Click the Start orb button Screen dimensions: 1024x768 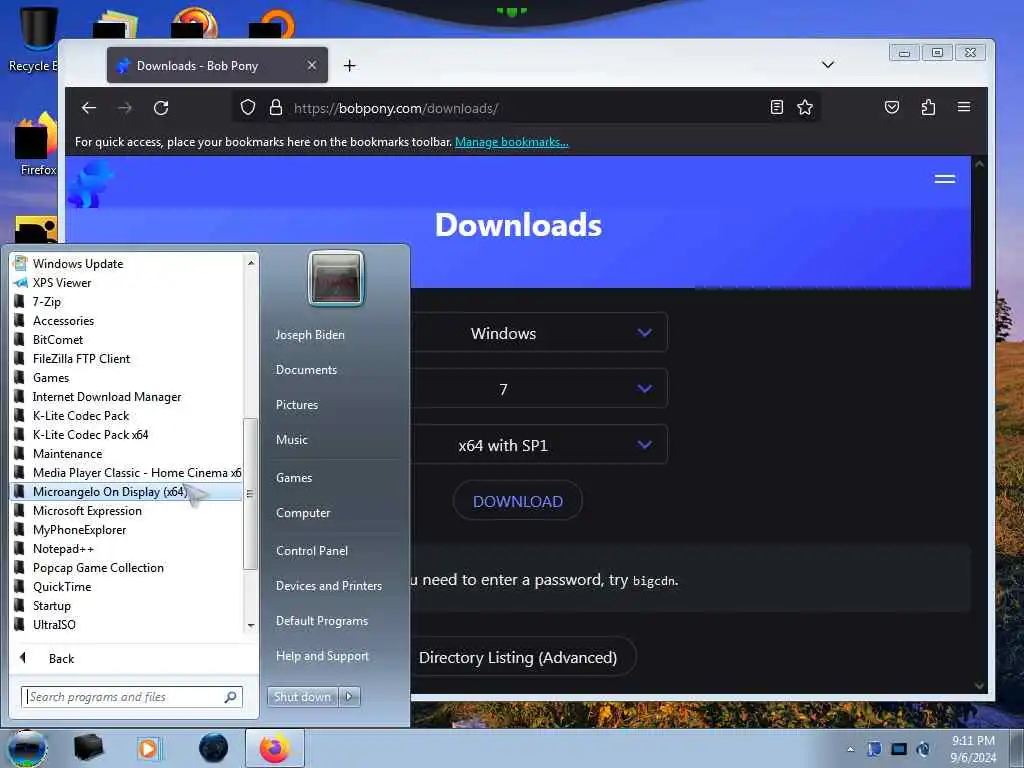click(27, 748)
